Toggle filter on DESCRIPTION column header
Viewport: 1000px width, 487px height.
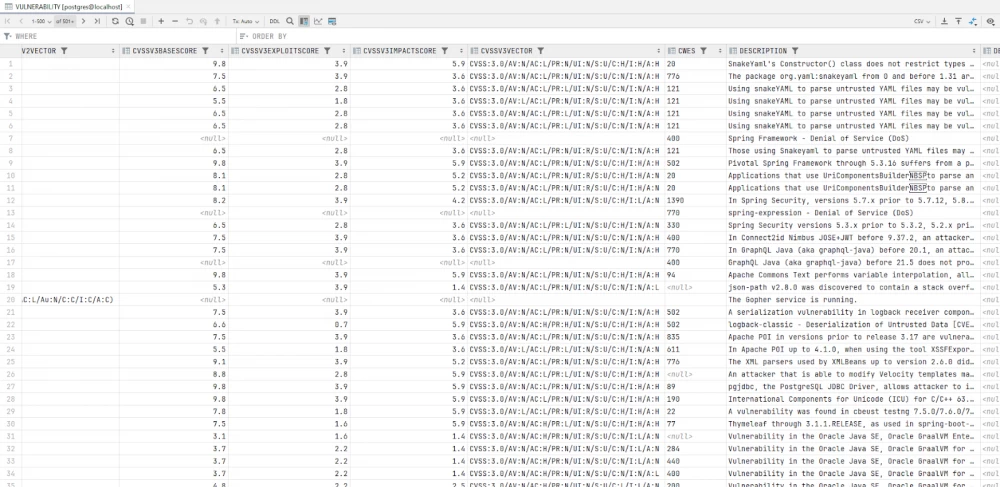coord(795,51)
